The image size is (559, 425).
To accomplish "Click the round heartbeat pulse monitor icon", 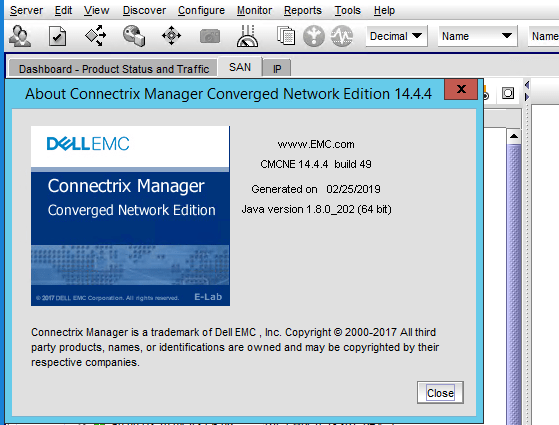I will 342,36.
